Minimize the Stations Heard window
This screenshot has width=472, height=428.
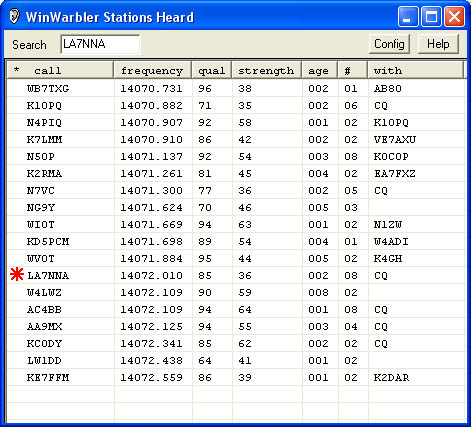[x=408, y=16]
